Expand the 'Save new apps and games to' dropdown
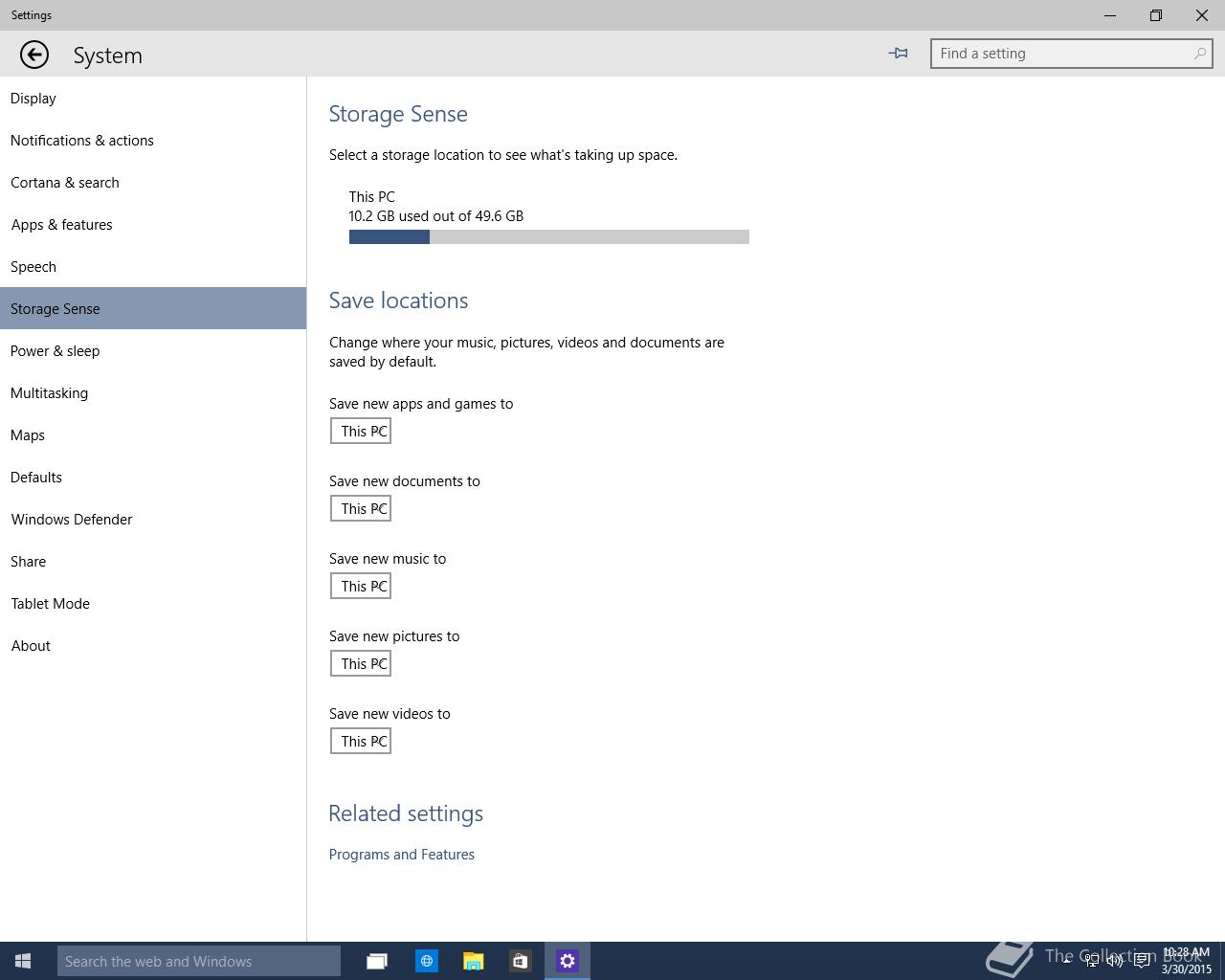This screenshot has height=980, width=1225. [361, 431]
